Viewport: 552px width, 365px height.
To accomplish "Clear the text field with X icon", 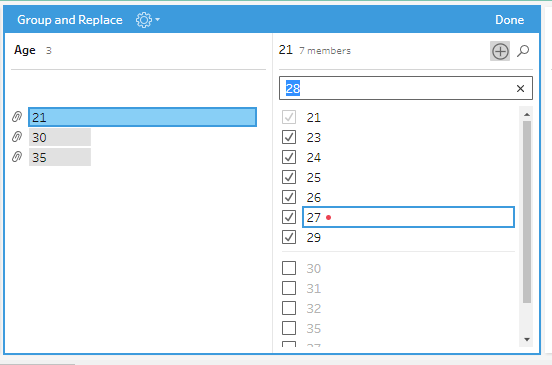I will [x=520, y=88].
